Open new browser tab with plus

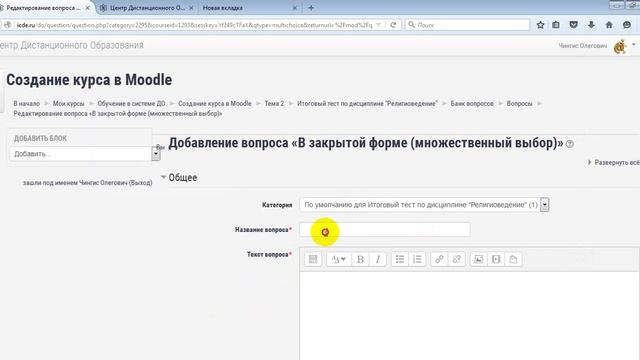pos(311,8)
